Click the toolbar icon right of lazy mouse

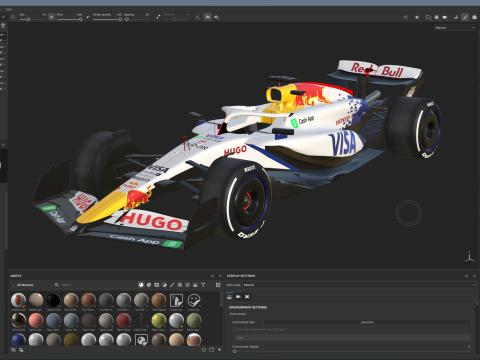pyautogui.click(x=217, y=17)
